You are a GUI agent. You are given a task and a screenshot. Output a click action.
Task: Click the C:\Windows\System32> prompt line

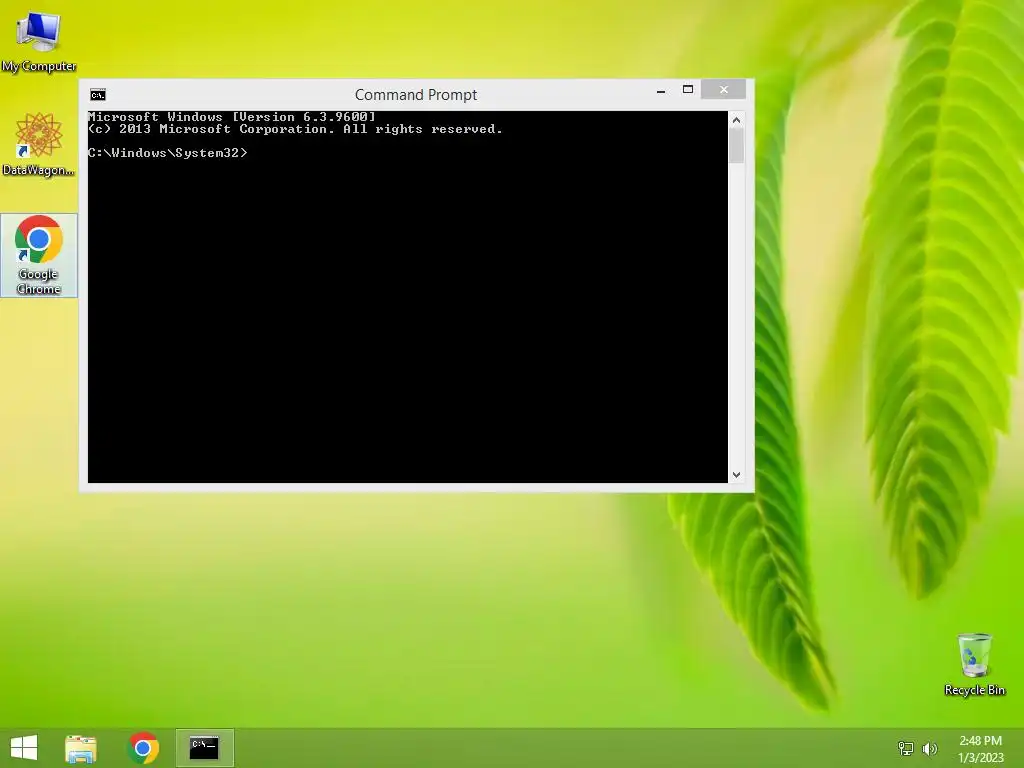[x=168, y=153]
